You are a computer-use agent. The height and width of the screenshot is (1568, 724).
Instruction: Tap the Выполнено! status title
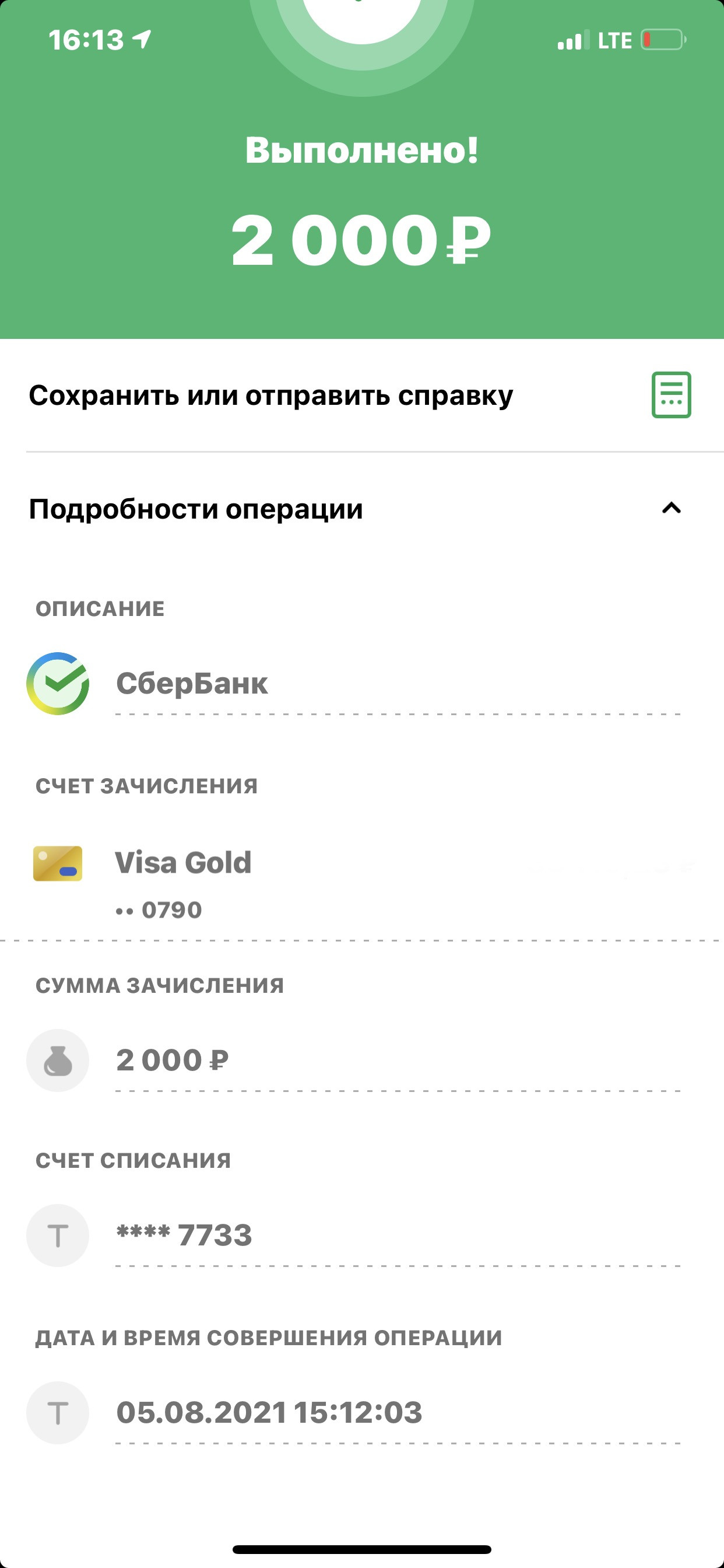click(362, 150)
